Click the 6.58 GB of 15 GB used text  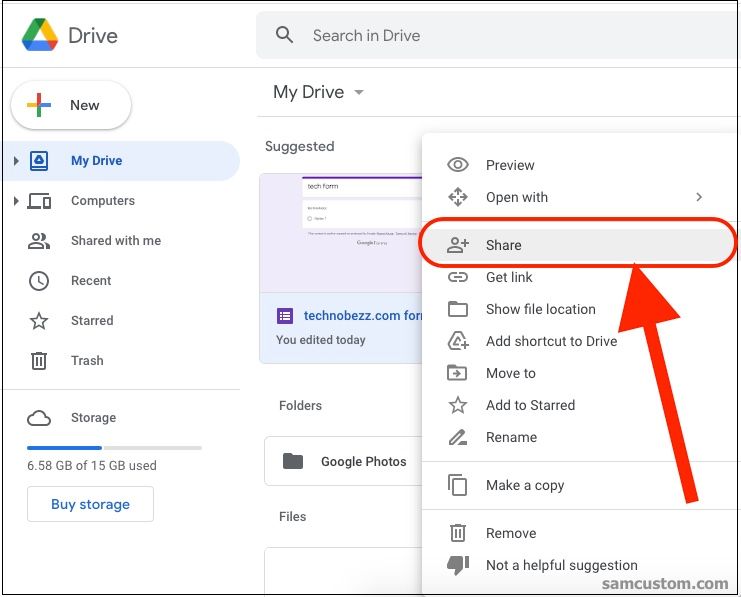click(x=92, y=466)
